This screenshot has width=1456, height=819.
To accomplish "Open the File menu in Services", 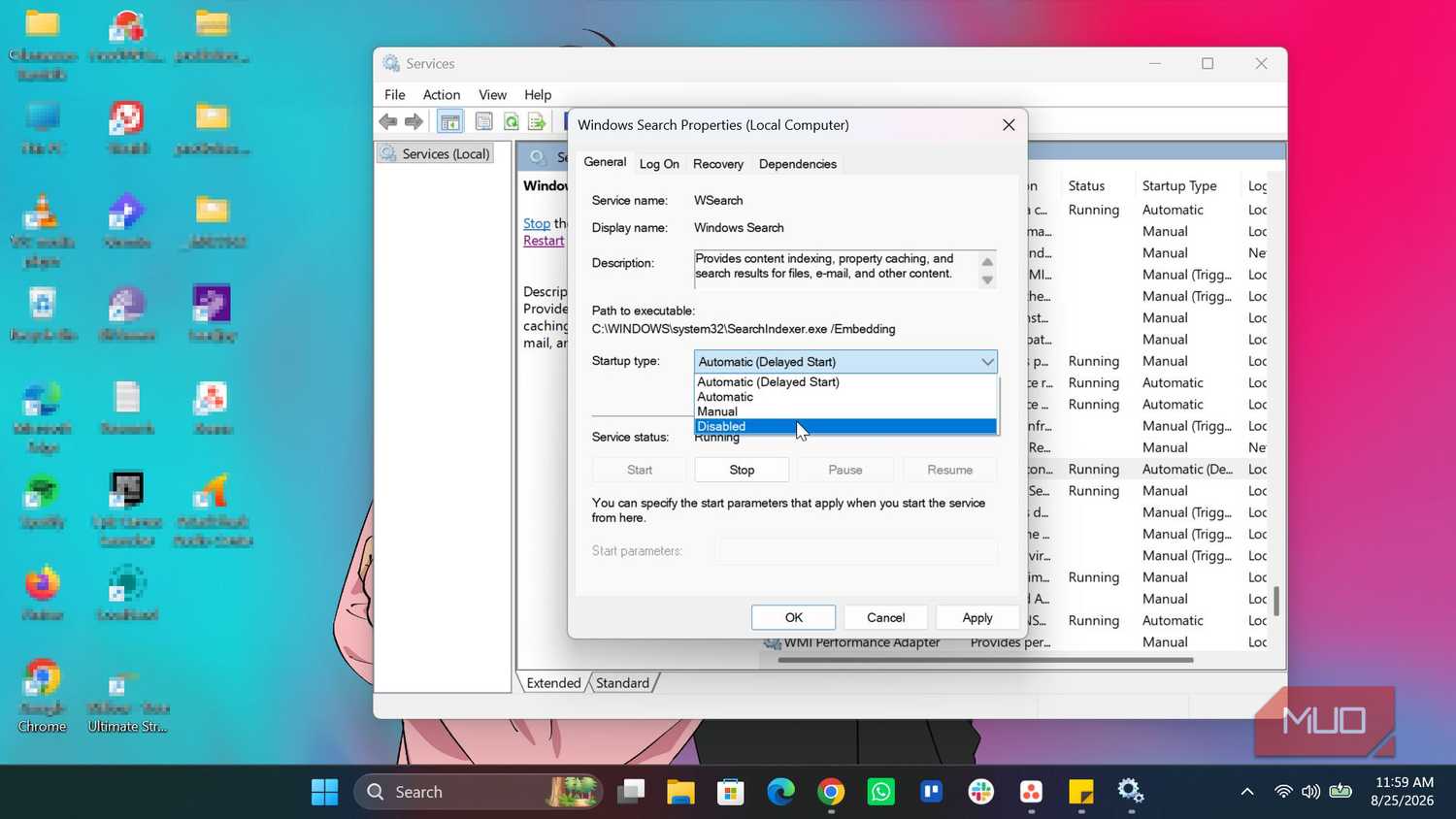I will (x=395, y=94).
